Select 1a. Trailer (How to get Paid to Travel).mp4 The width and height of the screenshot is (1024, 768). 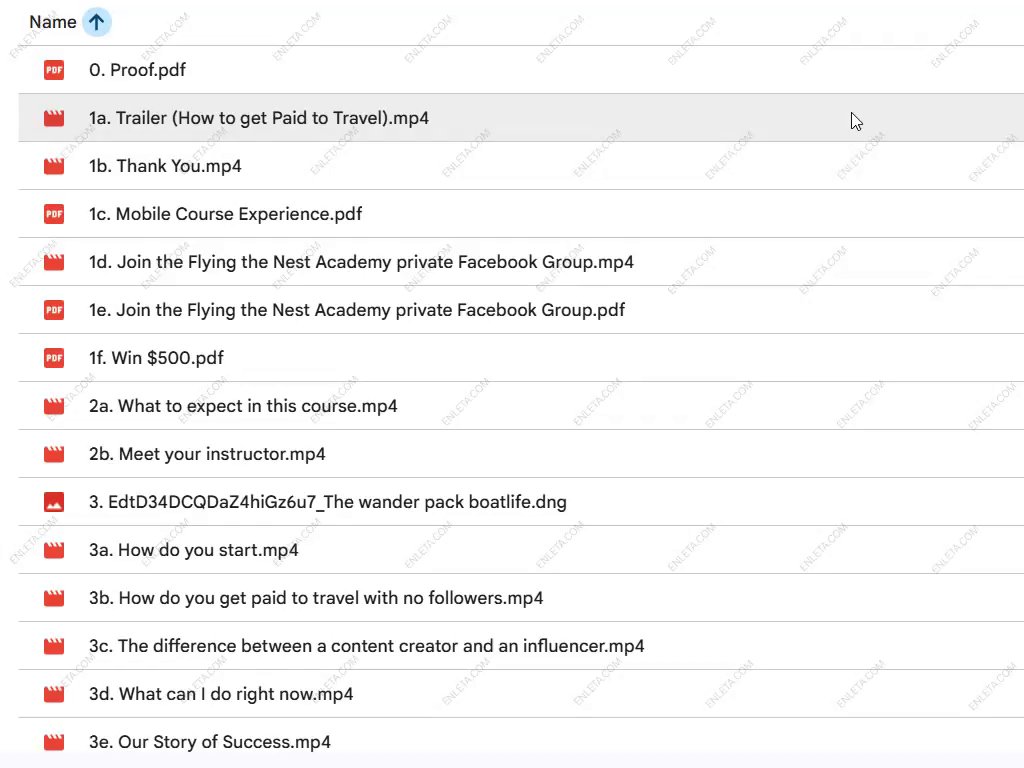pyautogui.click(x=259, y=118)
